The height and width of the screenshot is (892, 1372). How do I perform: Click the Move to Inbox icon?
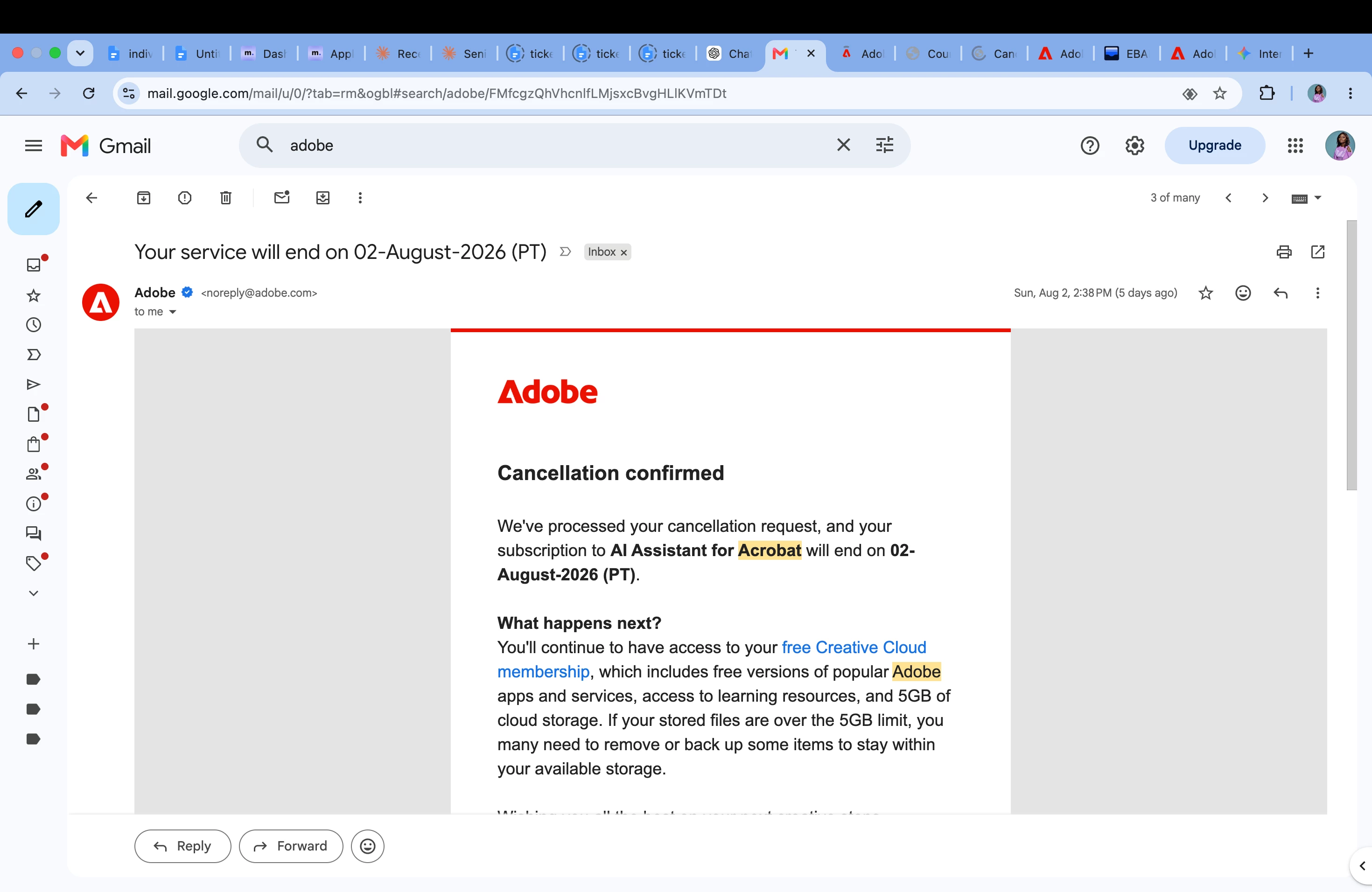tap(323, 198)
